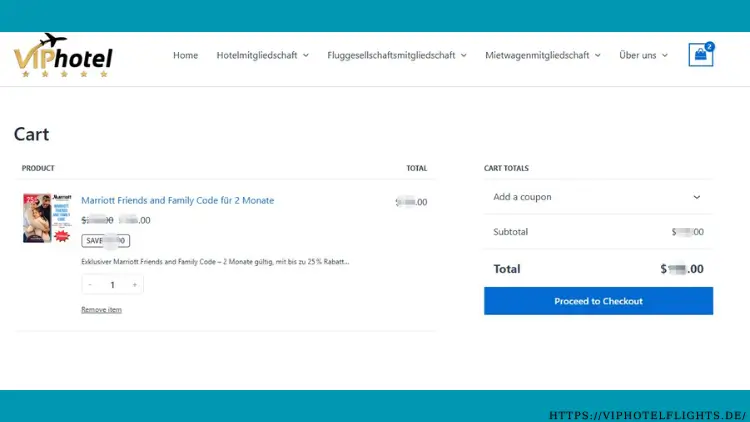Expand the Add a coupon section
The width and height of the screenshot is (750, 422).
[x=598, y=197]
